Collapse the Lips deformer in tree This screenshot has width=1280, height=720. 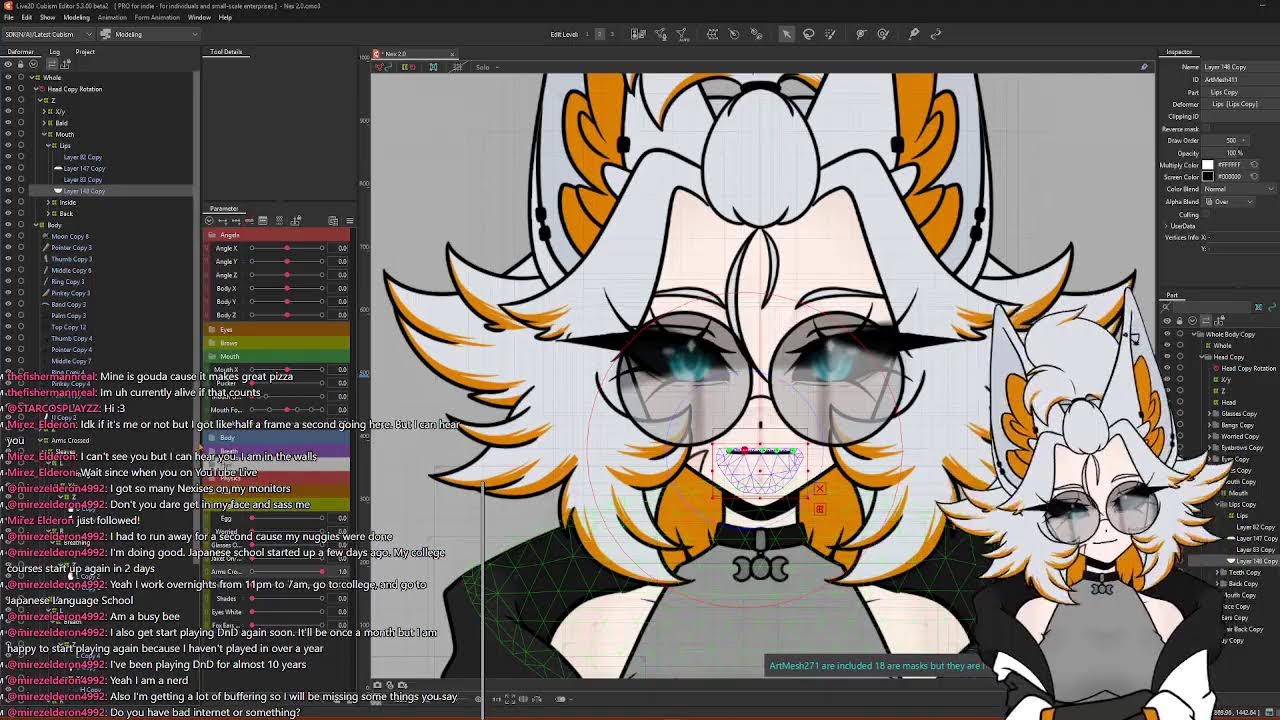(x=50, y=146)
